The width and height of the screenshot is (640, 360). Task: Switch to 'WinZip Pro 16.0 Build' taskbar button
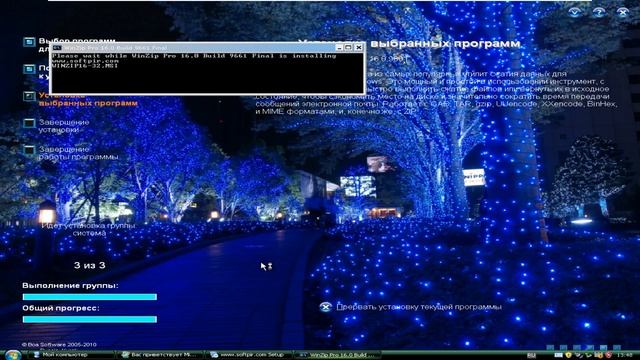(338, 355)
